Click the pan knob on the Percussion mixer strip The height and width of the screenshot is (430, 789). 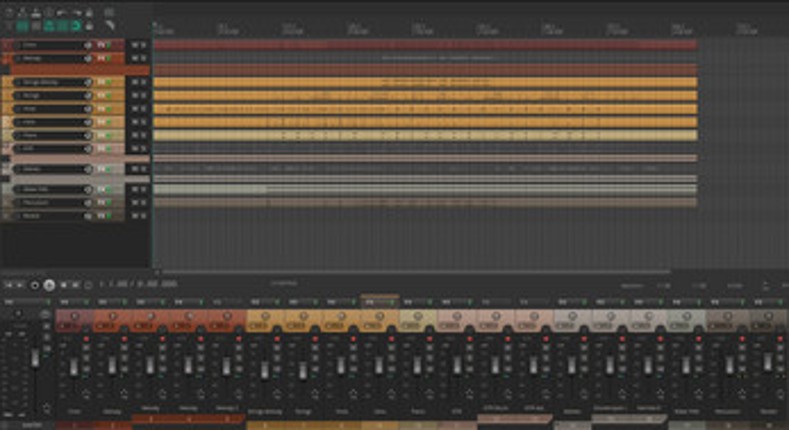(728, 316)
